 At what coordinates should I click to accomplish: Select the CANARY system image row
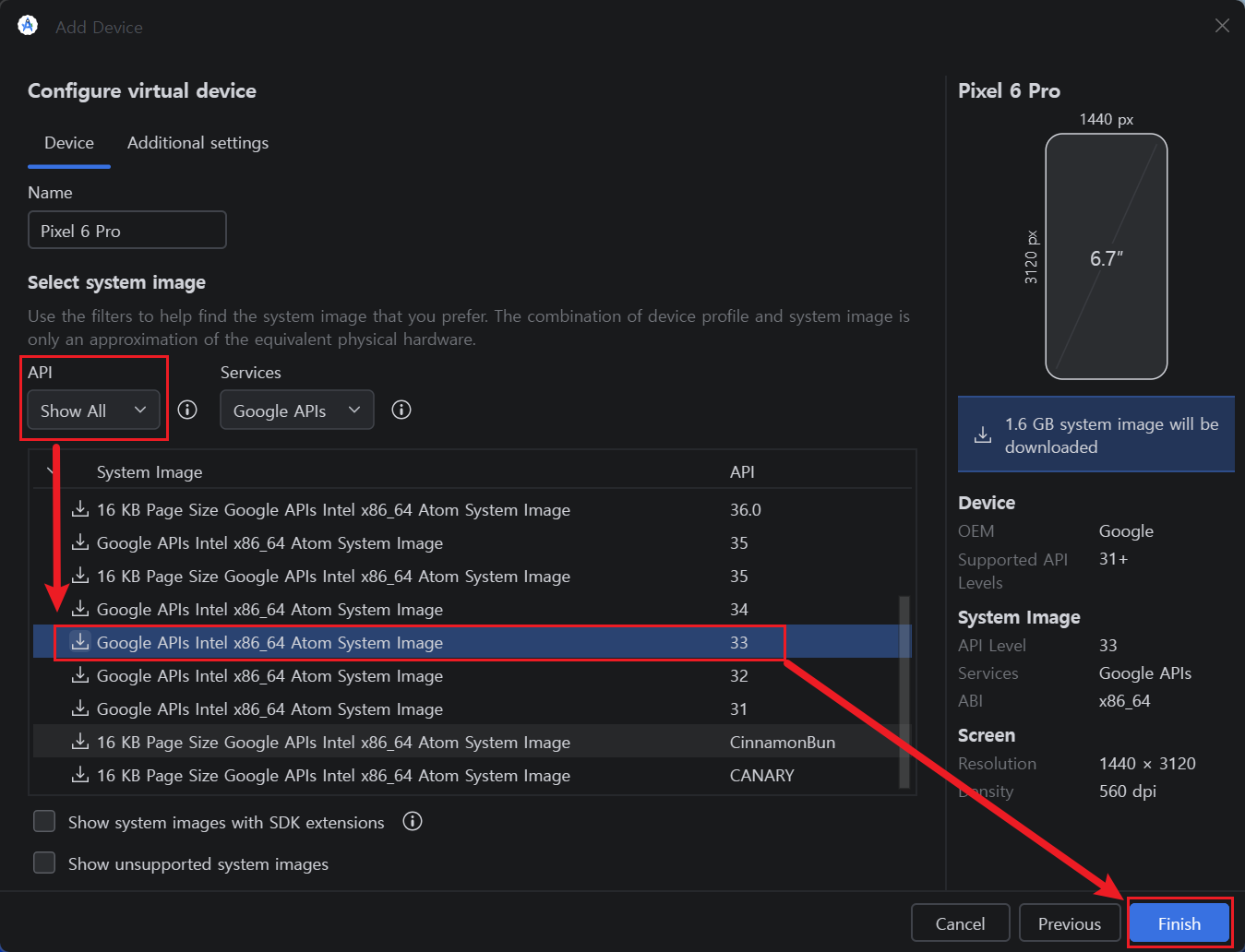pyautogui.click(x=473, y=775)
